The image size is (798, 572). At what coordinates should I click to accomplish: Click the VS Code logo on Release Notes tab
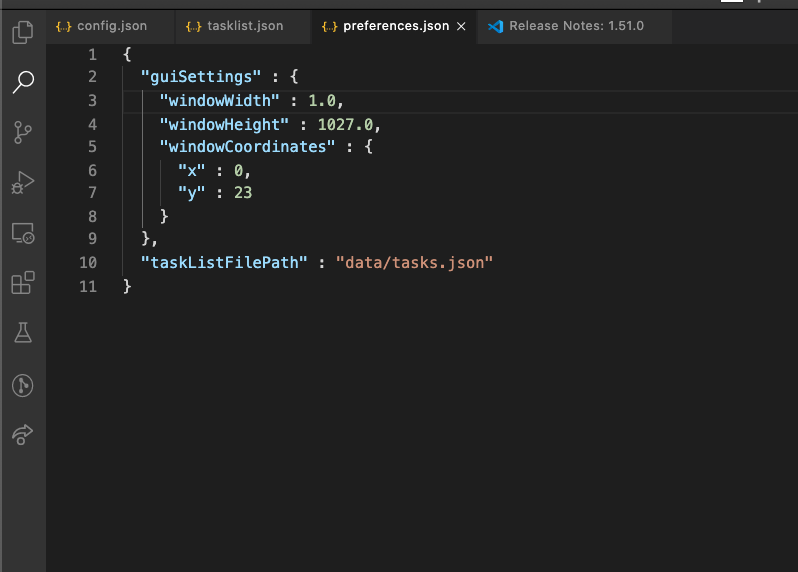click(x=496, y=26)
